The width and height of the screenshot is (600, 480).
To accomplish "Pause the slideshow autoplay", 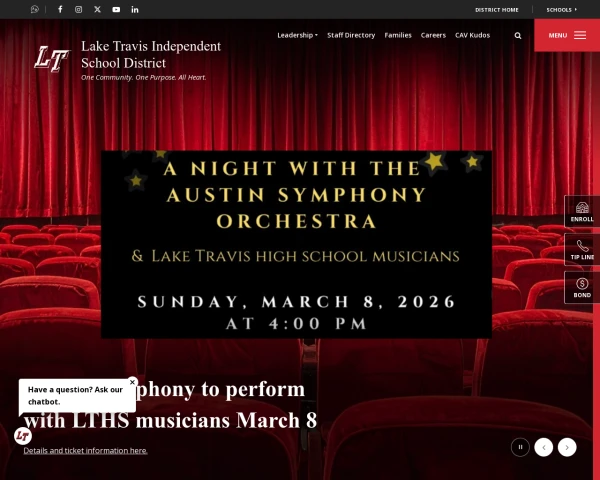I will pos(520,447).
